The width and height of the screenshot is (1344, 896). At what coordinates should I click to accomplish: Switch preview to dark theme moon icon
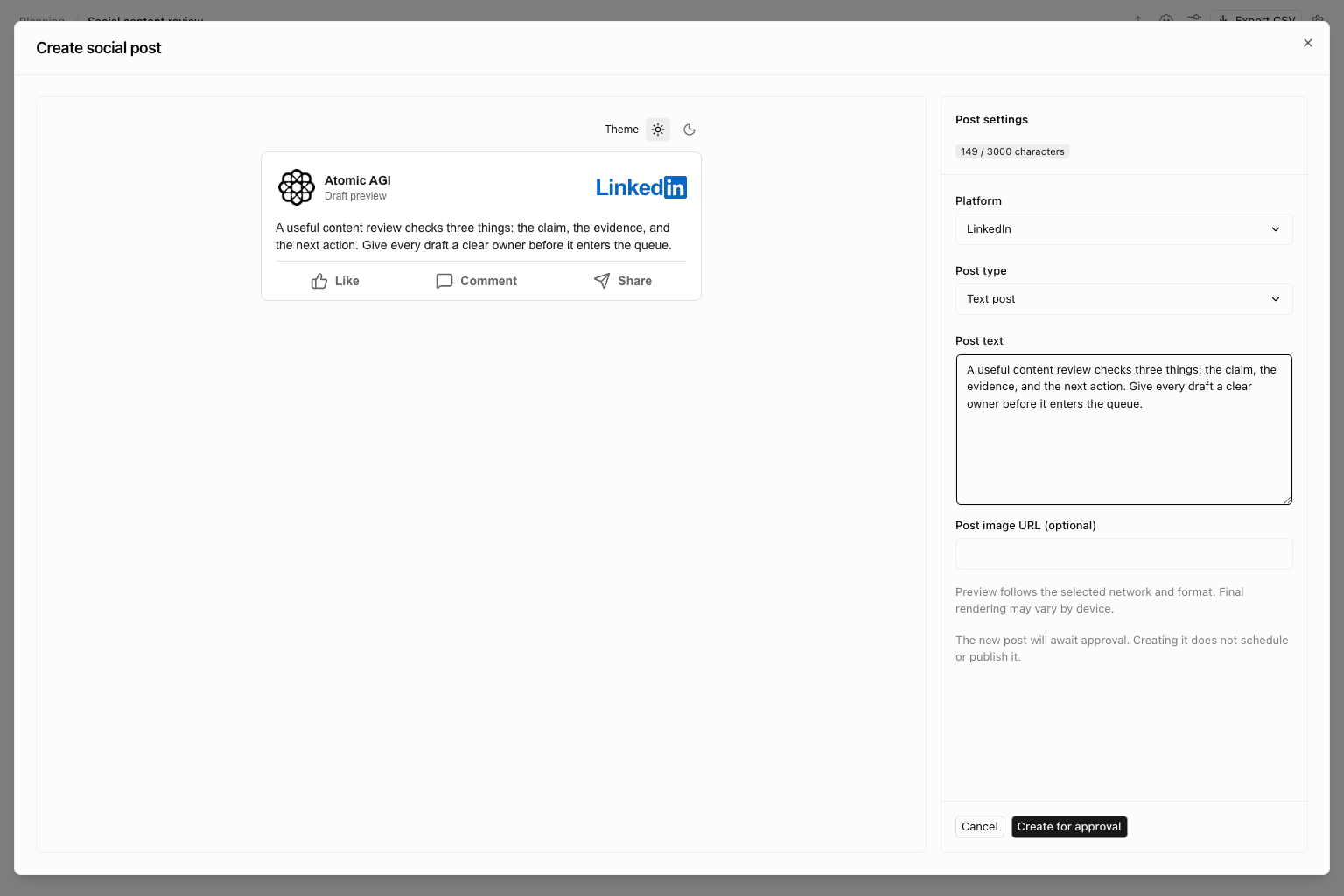pyautogui.click(x=689, y=129)
